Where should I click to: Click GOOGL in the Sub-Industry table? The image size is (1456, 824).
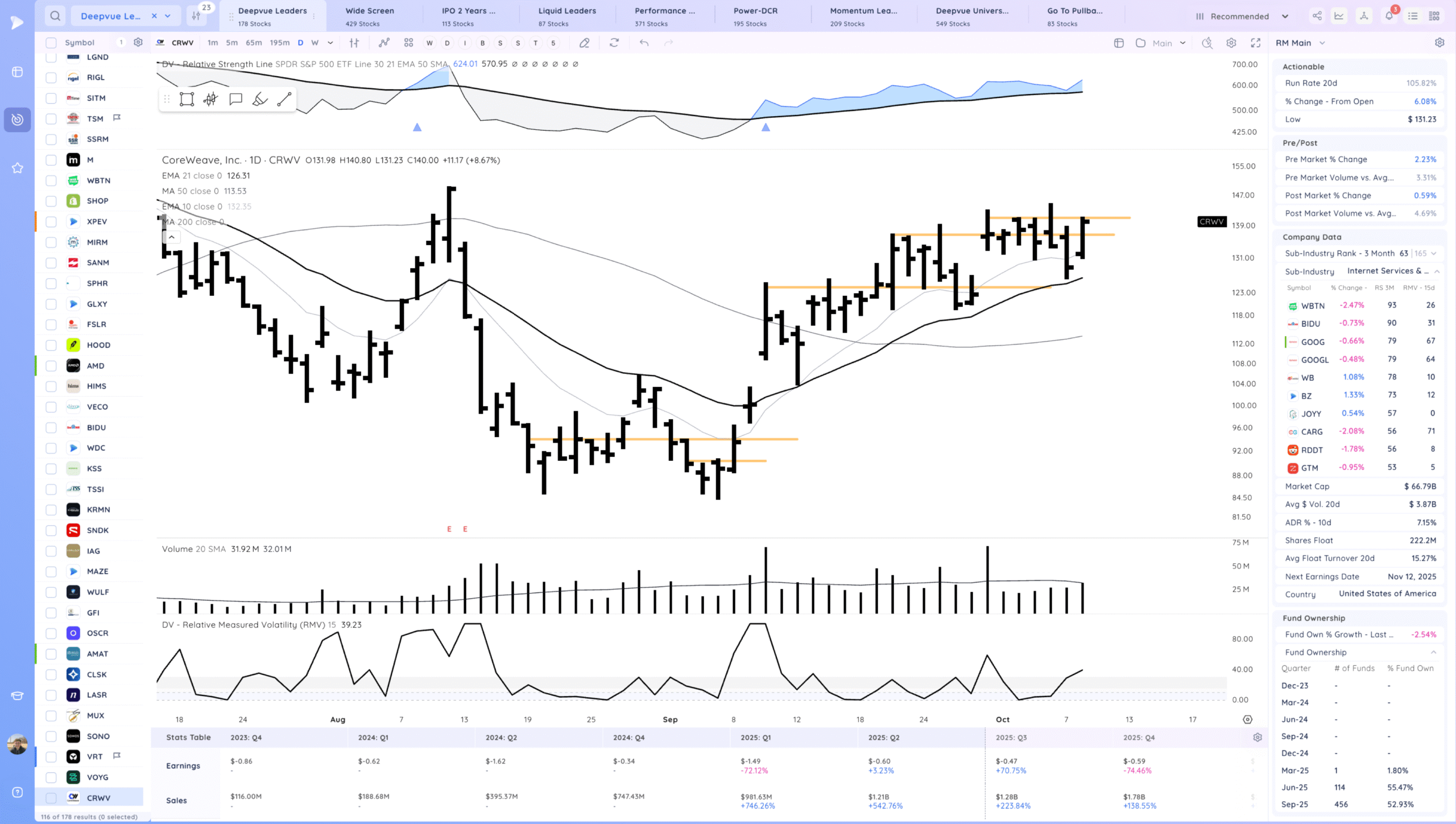1315,360
